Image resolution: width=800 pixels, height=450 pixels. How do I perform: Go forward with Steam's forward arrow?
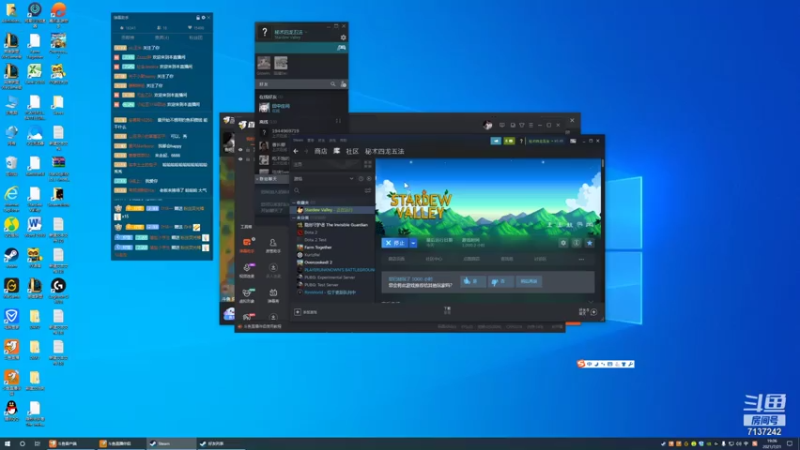coord(306,151)
